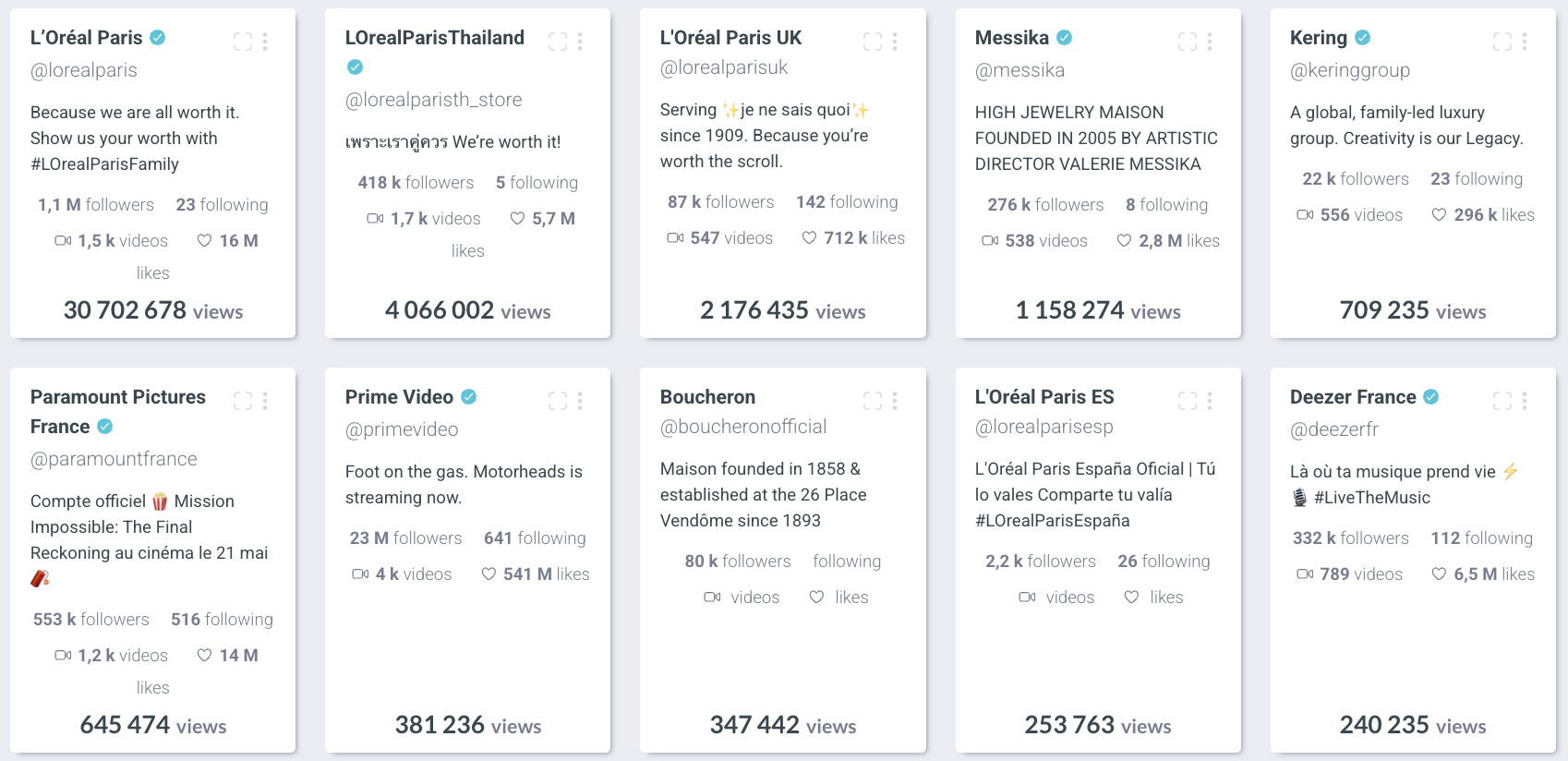Click the @keringgroup handle link
Screen dimensions: 1568x761
(x=1350, y=70)
